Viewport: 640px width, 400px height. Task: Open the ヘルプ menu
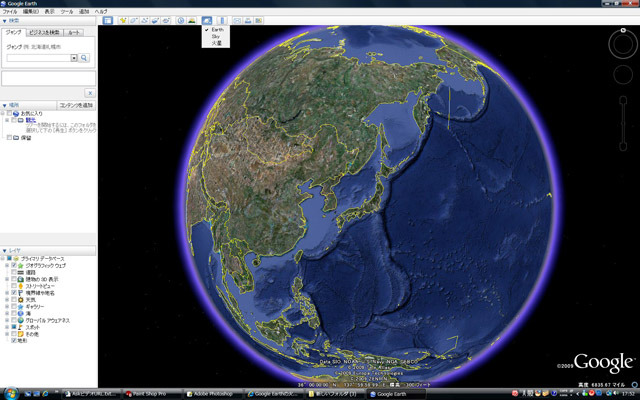[101, 12]
